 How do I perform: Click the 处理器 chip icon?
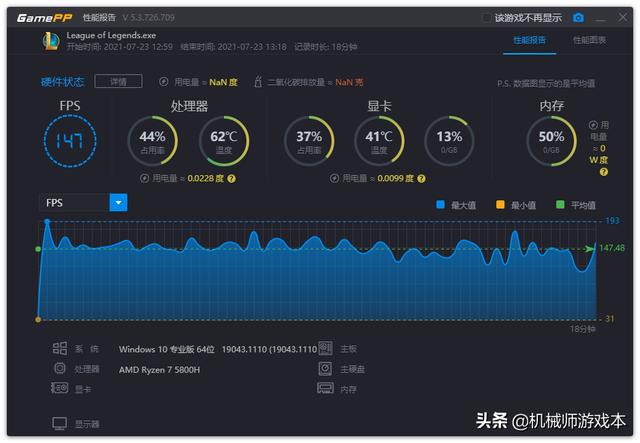coord(60,368)
